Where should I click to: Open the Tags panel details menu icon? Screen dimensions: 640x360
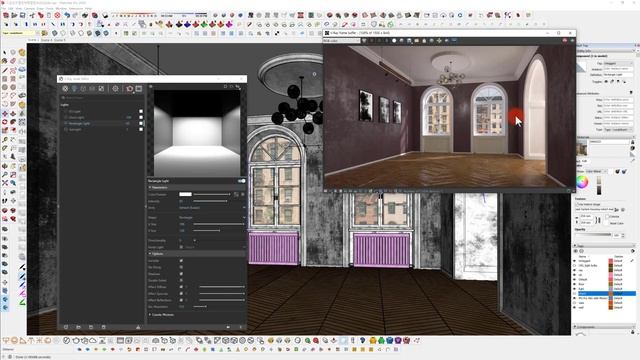click(633, 251)
